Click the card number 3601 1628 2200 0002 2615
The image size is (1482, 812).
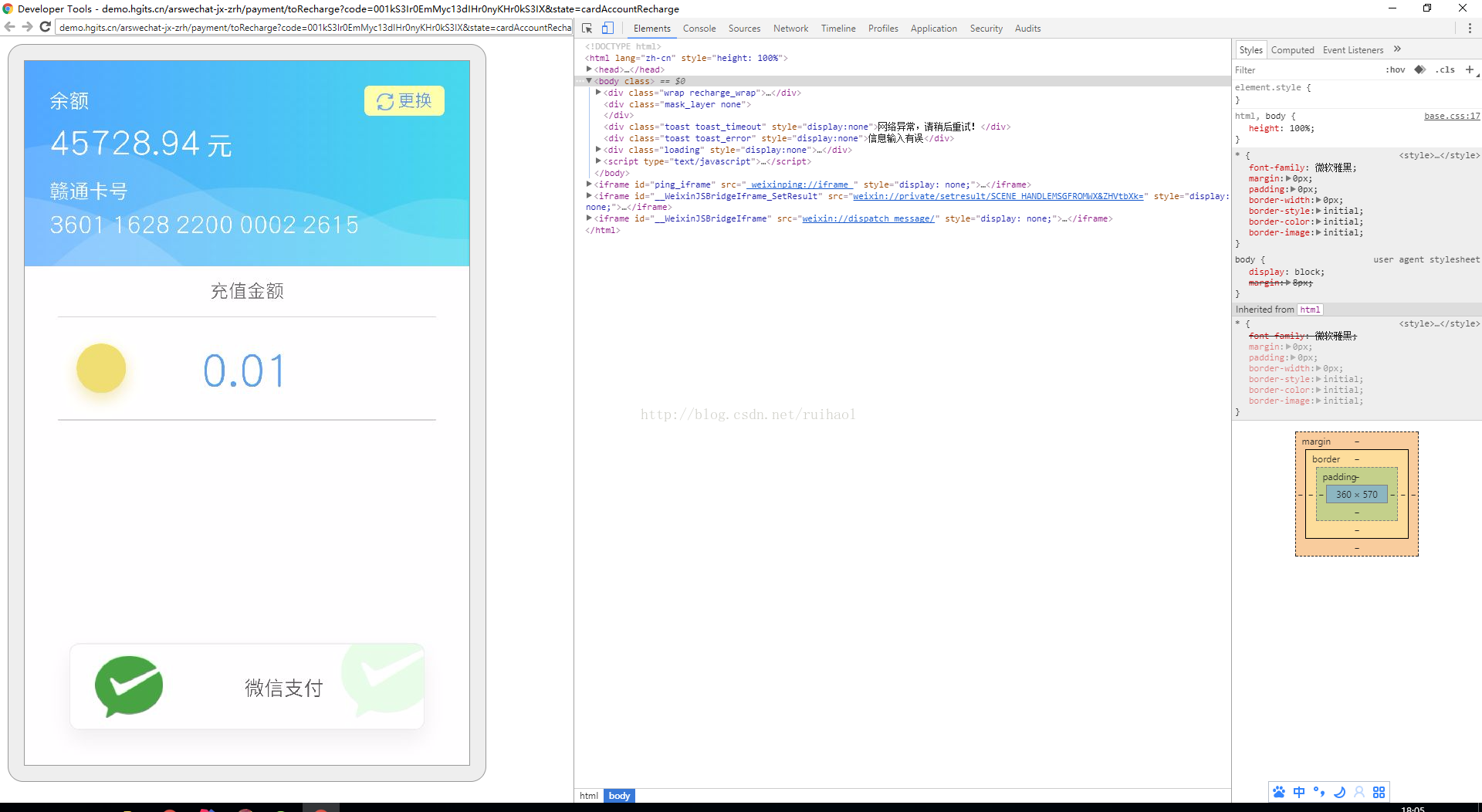coord(205,225)
